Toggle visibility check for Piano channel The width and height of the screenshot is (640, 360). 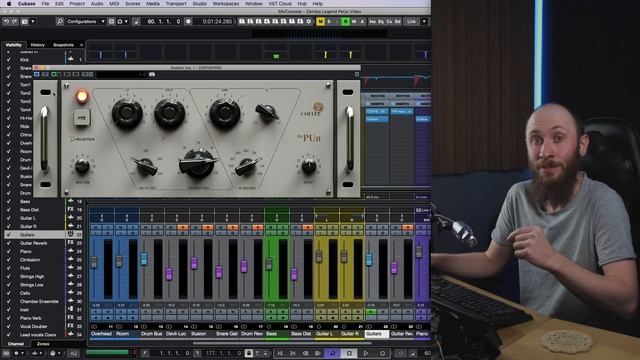pos(9,251)
